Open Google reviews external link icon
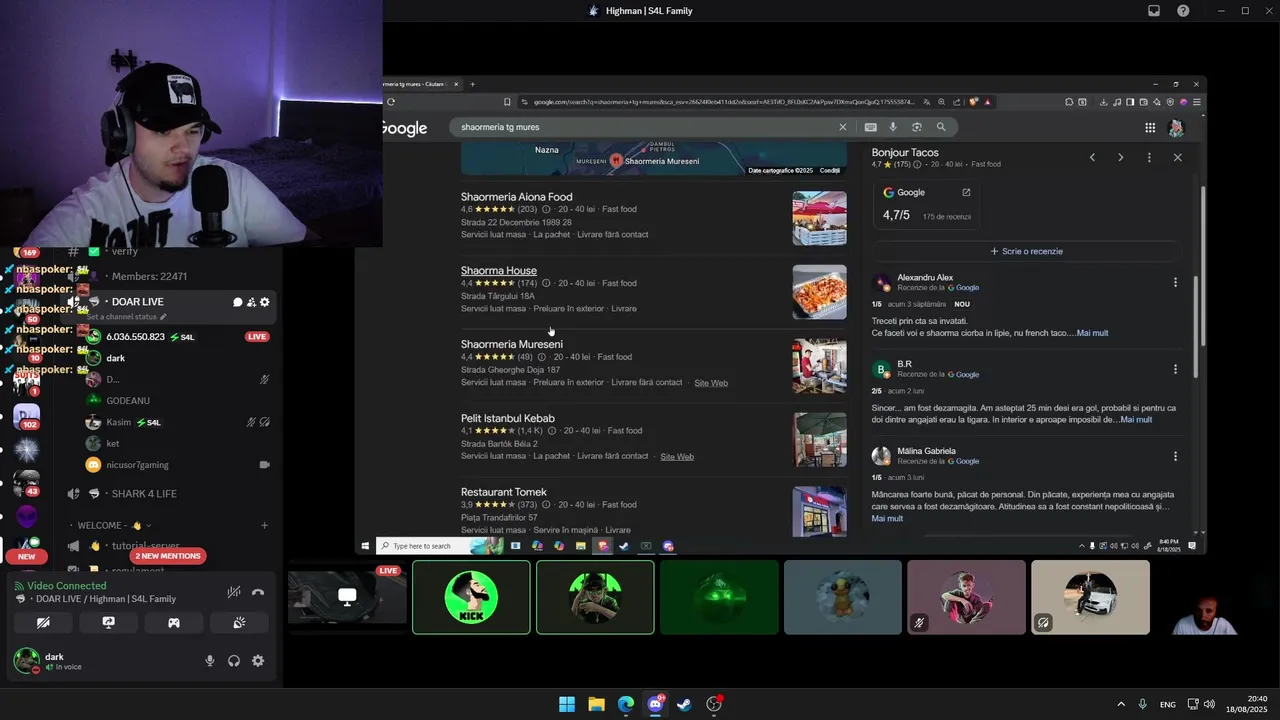 click(966, 192)
